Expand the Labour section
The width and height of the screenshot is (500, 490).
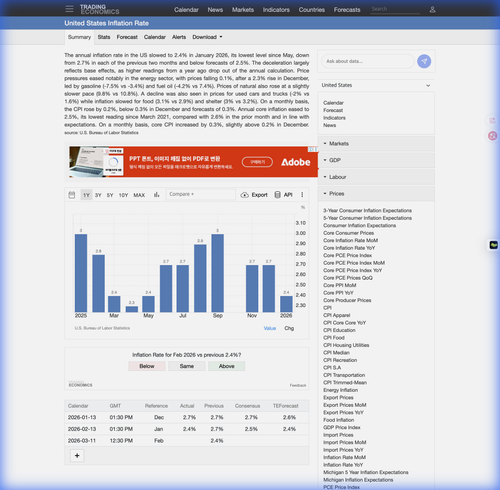point(376,177)
